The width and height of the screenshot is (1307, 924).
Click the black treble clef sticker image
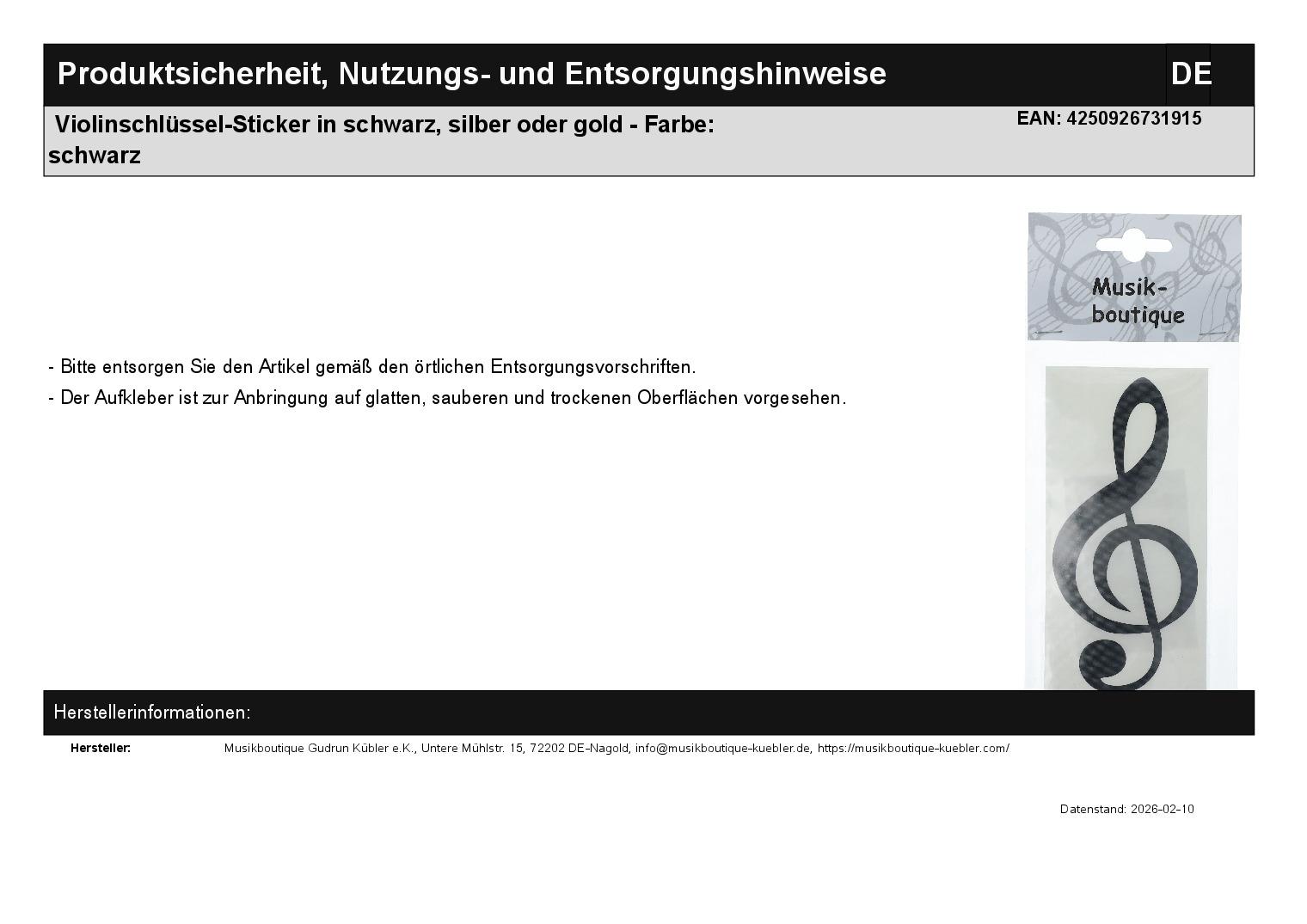(x=1125, y=533)
